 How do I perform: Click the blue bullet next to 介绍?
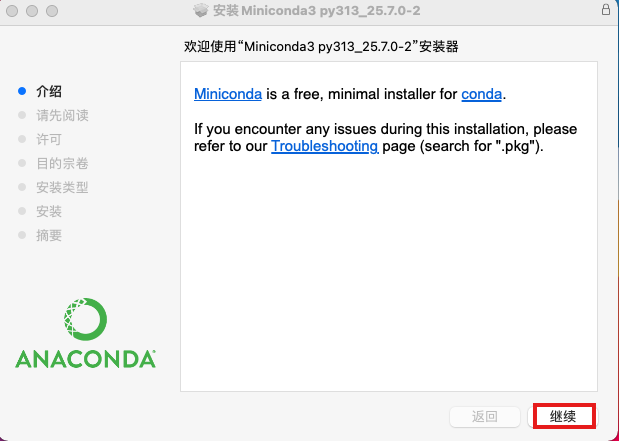(22, 91)
